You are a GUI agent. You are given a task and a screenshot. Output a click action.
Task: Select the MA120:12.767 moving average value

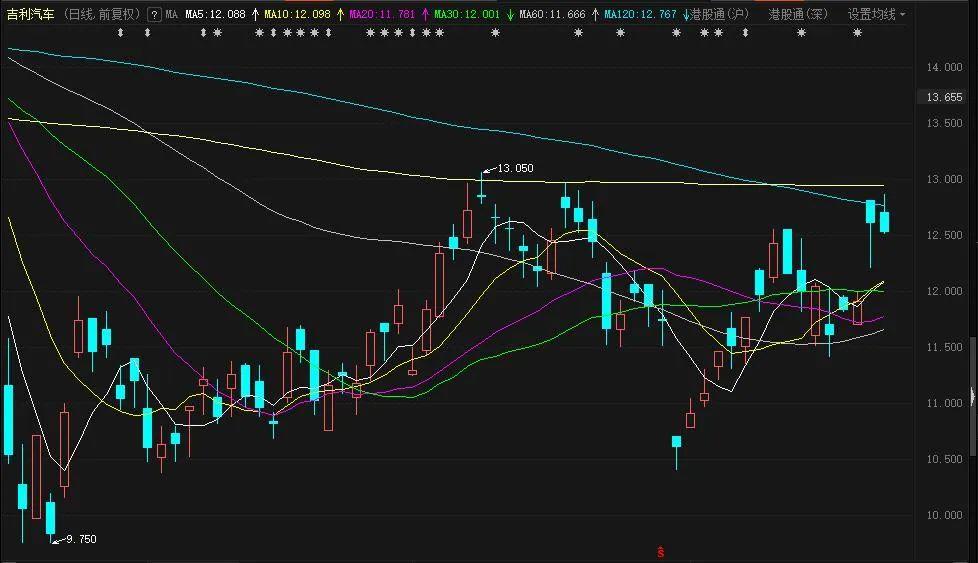coord(640,14)
